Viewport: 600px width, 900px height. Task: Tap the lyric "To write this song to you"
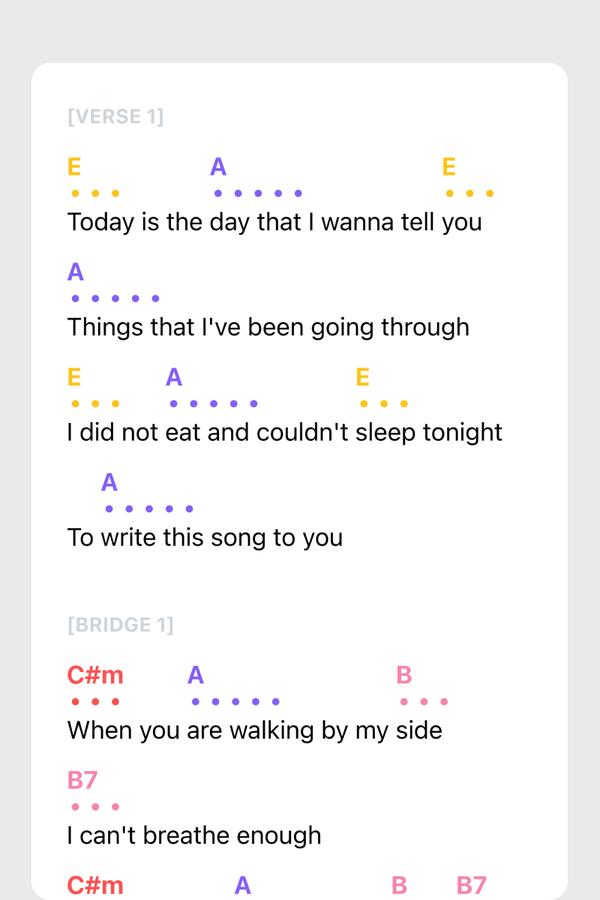[x=205, y=537]
